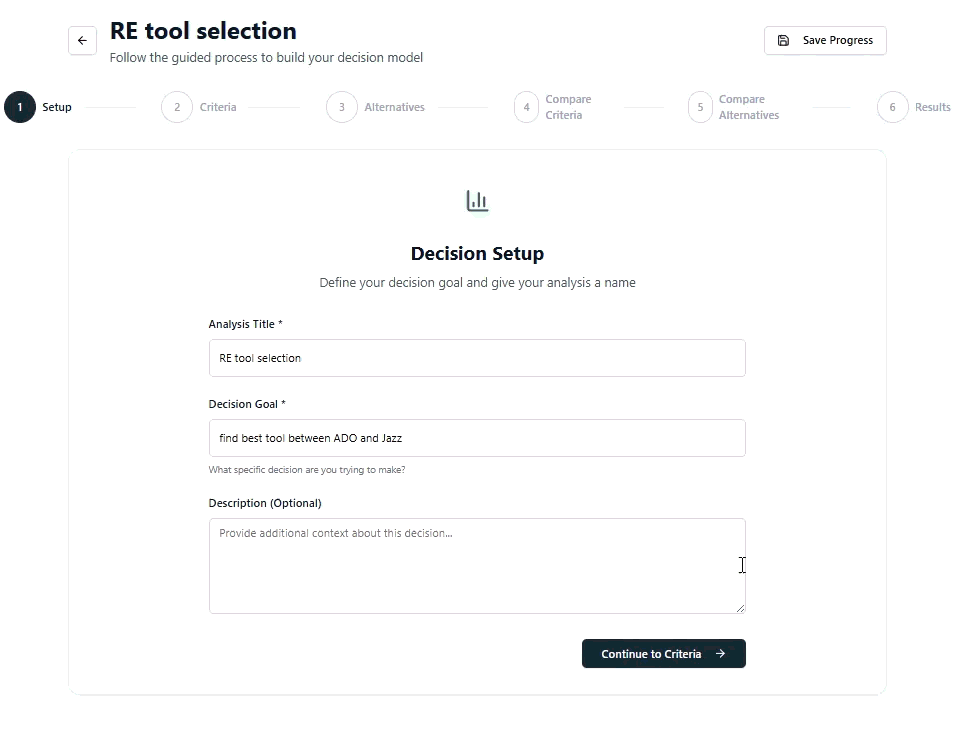Select the Alternatives step label
Viewport: 962px width, 738px height.
tap(395, 107)
